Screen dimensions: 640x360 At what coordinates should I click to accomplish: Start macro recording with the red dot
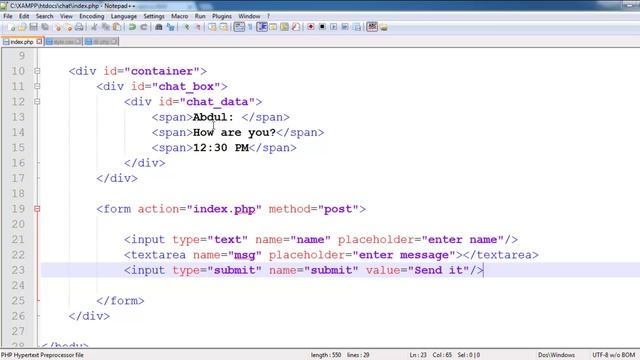coord(311,27)
